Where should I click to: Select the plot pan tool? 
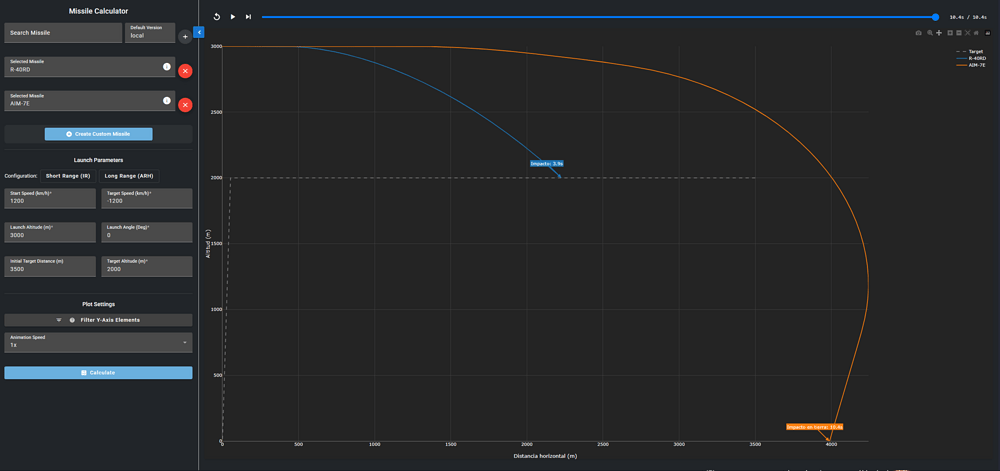click(939, 33)
